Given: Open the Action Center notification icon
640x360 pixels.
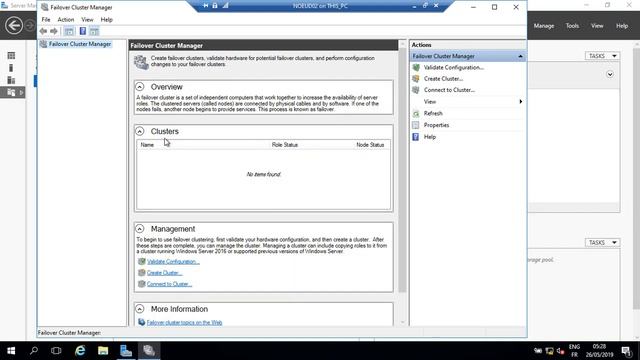Looking at the screenshot, I should (626, 351).
